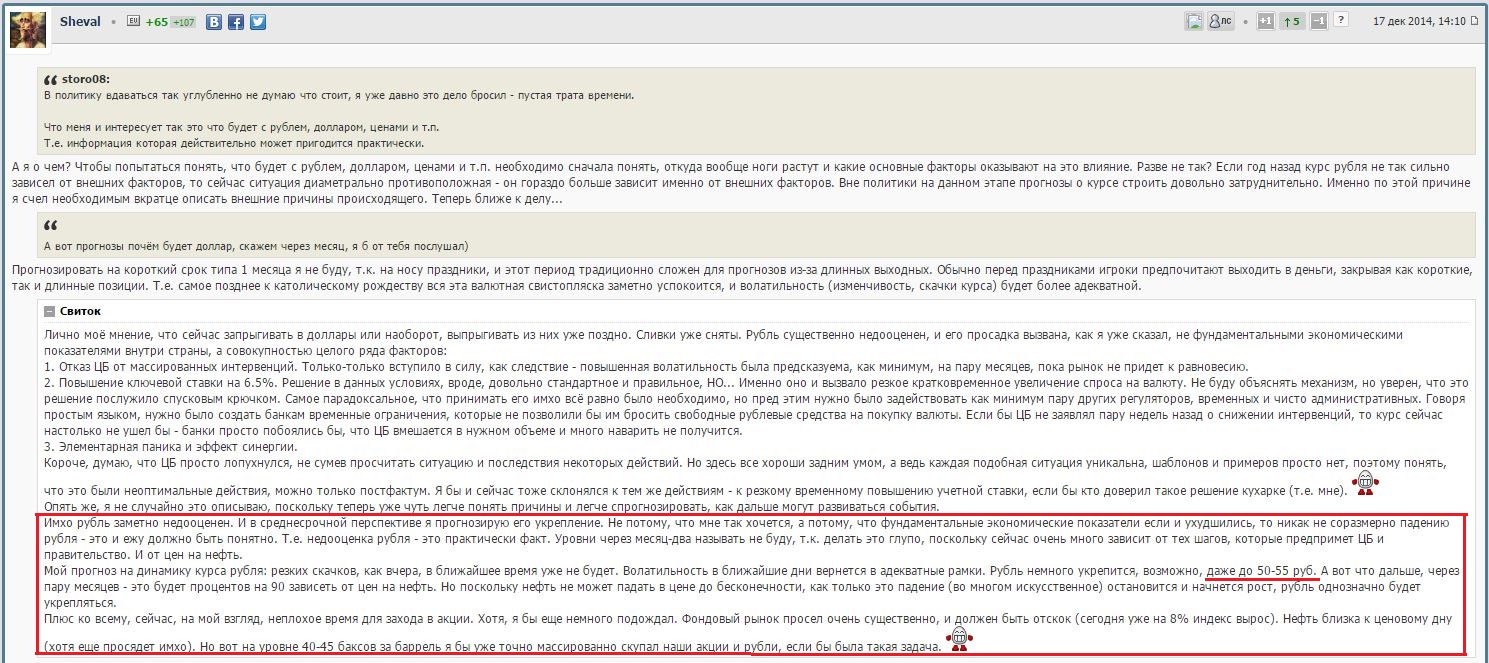This screenshot has height=663, width=1489.
Task: Send private message via ЛС icon
Action: [1221, 21]
